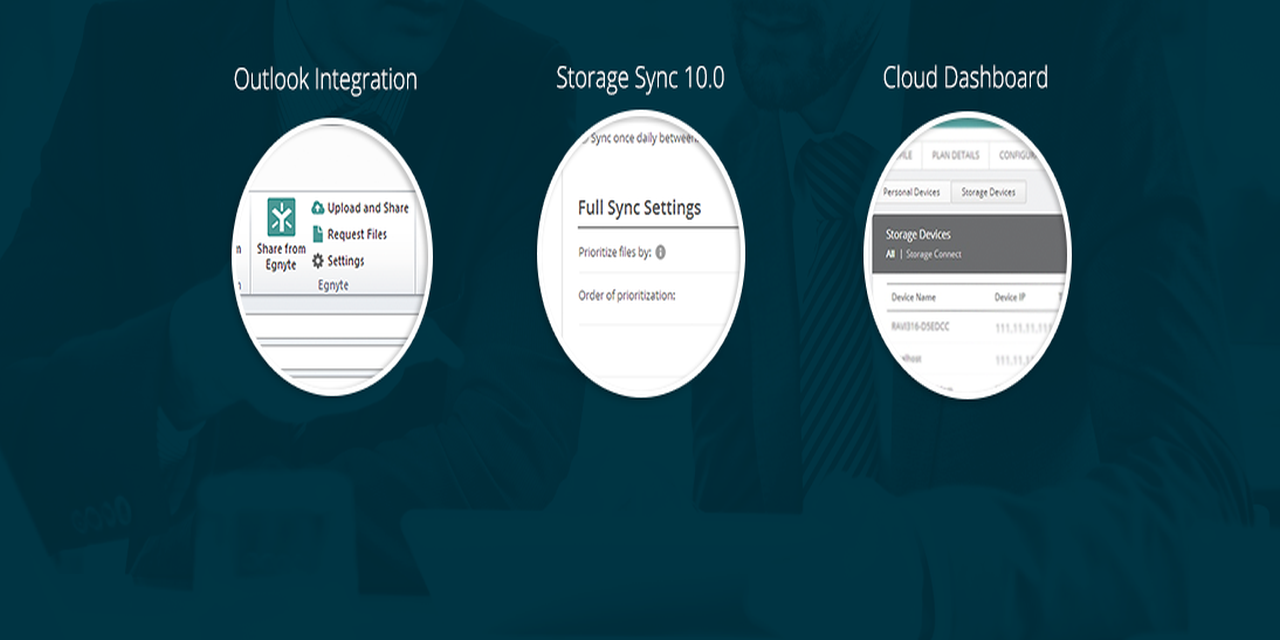Image resolution: width=1280 pixels, height=640 pixels.
Task: Click the Upload and Share cloud icon
Action: pos(318,208)
